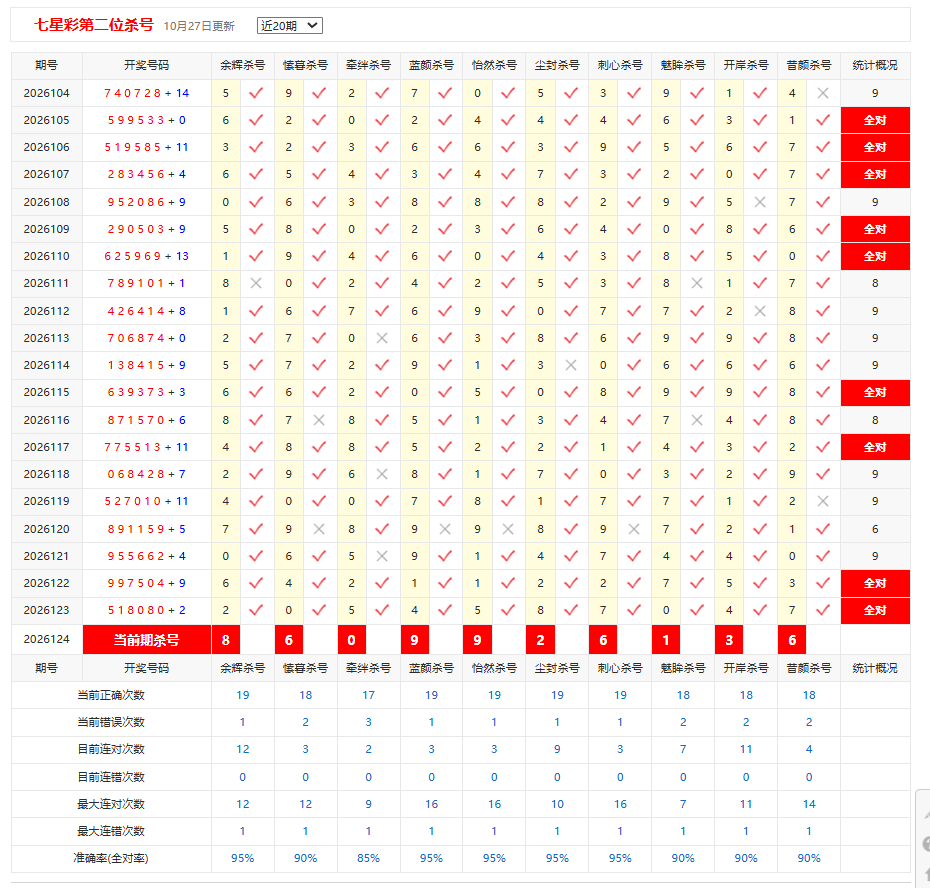Click the 开岸 column check mark in row 2026122
The height and width of the screenshot is (888, 930).
[x=760, y=583]
